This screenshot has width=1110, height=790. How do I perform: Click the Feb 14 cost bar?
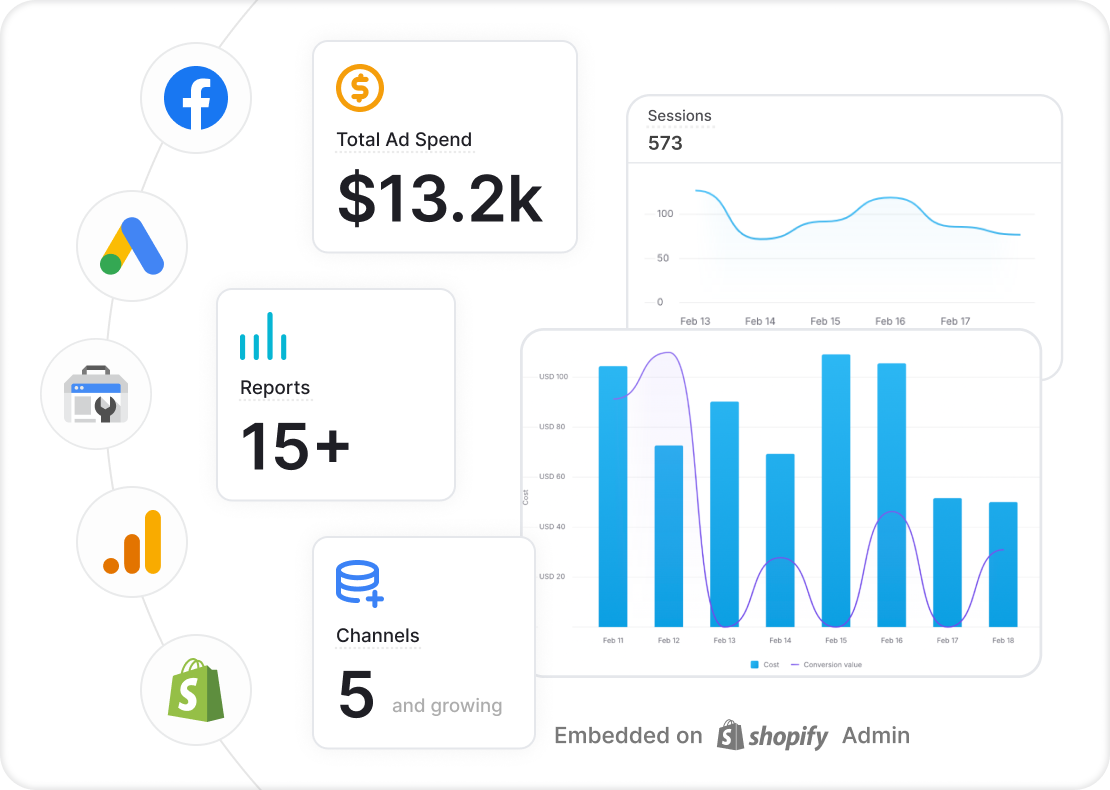pos(780,540)
